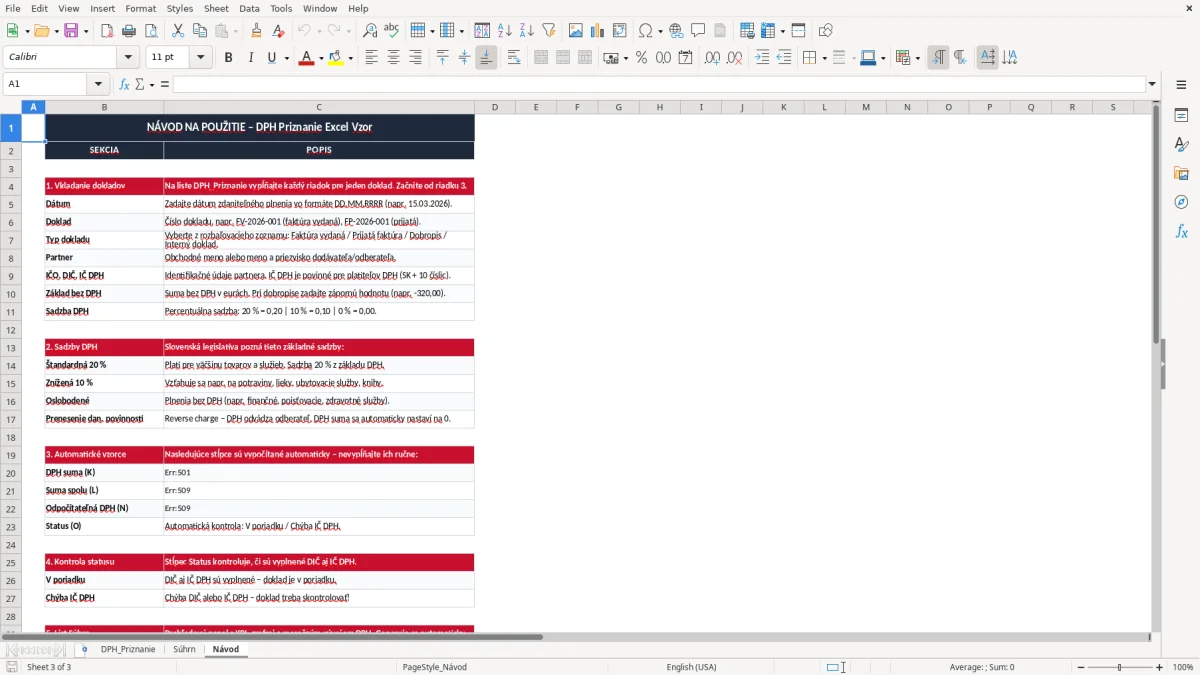This screenshot has width=1200, height=675.
Task: Insert a hyperlink
Action: (x=677, y=31)
